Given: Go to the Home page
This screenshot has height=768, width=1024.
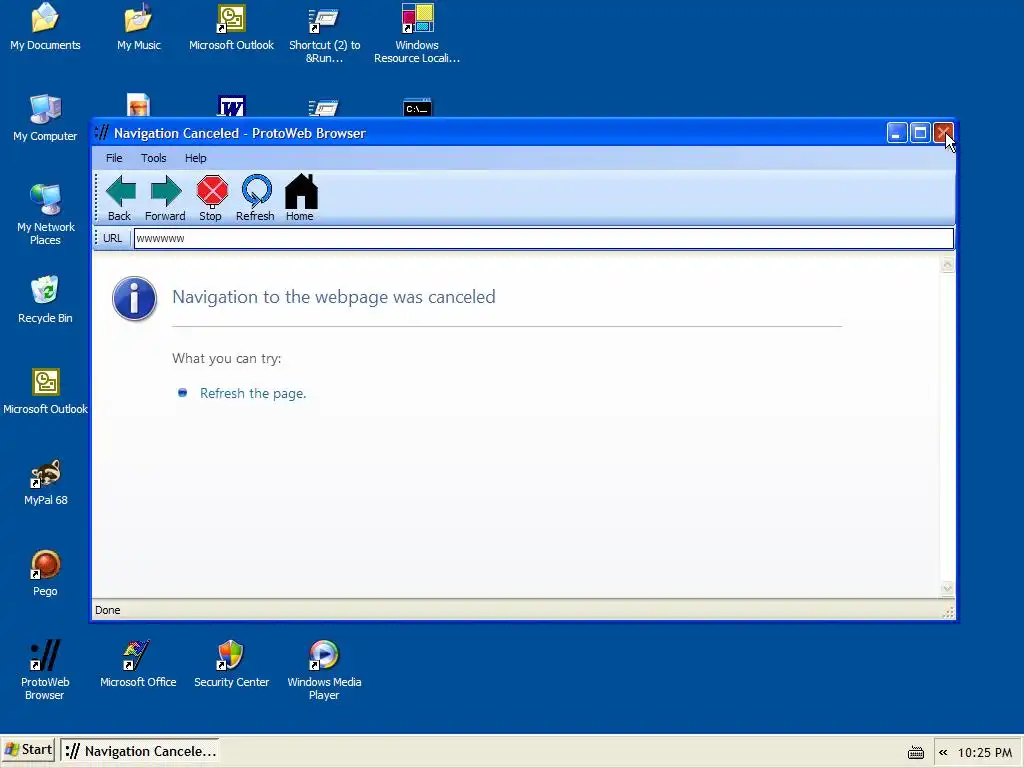Looking at the screenshot, I should pyautogui.click(x=300, y=197).
